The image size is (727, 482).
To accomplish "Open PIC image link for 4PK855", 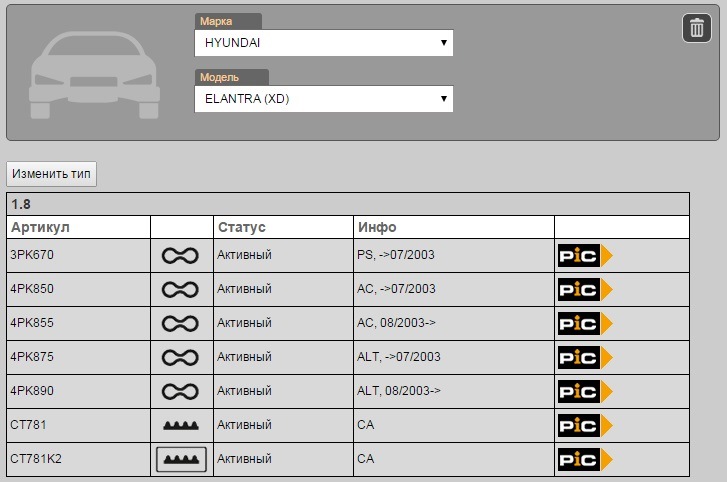I will 585,323.
